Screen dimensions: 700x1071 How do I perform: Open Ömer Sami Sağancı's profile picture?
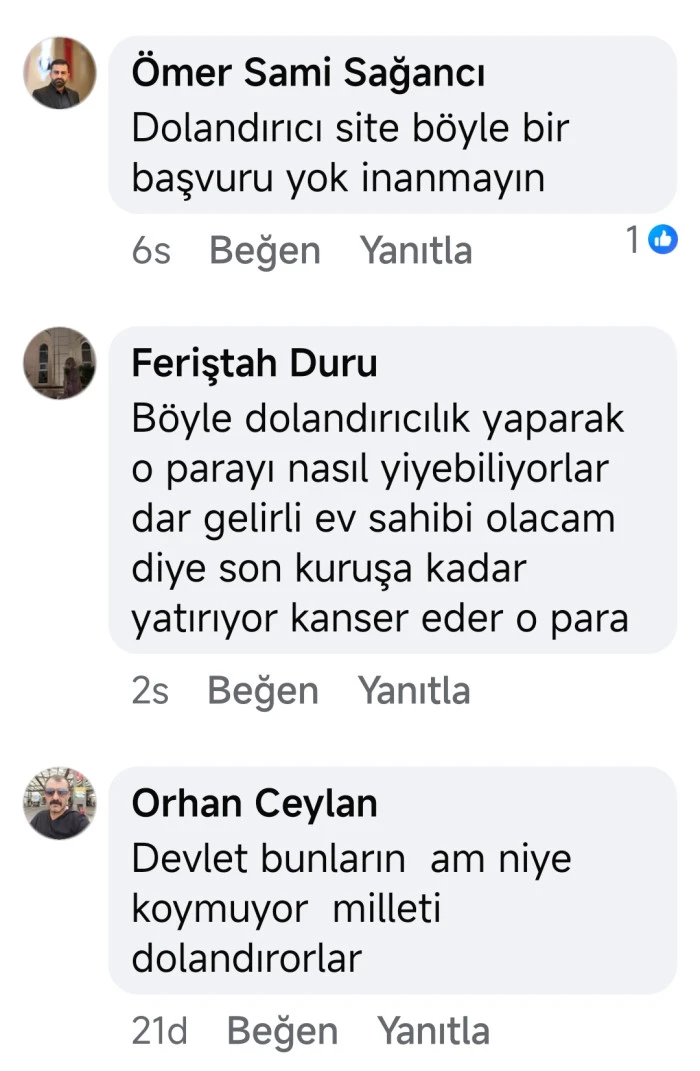click(60, 73)
